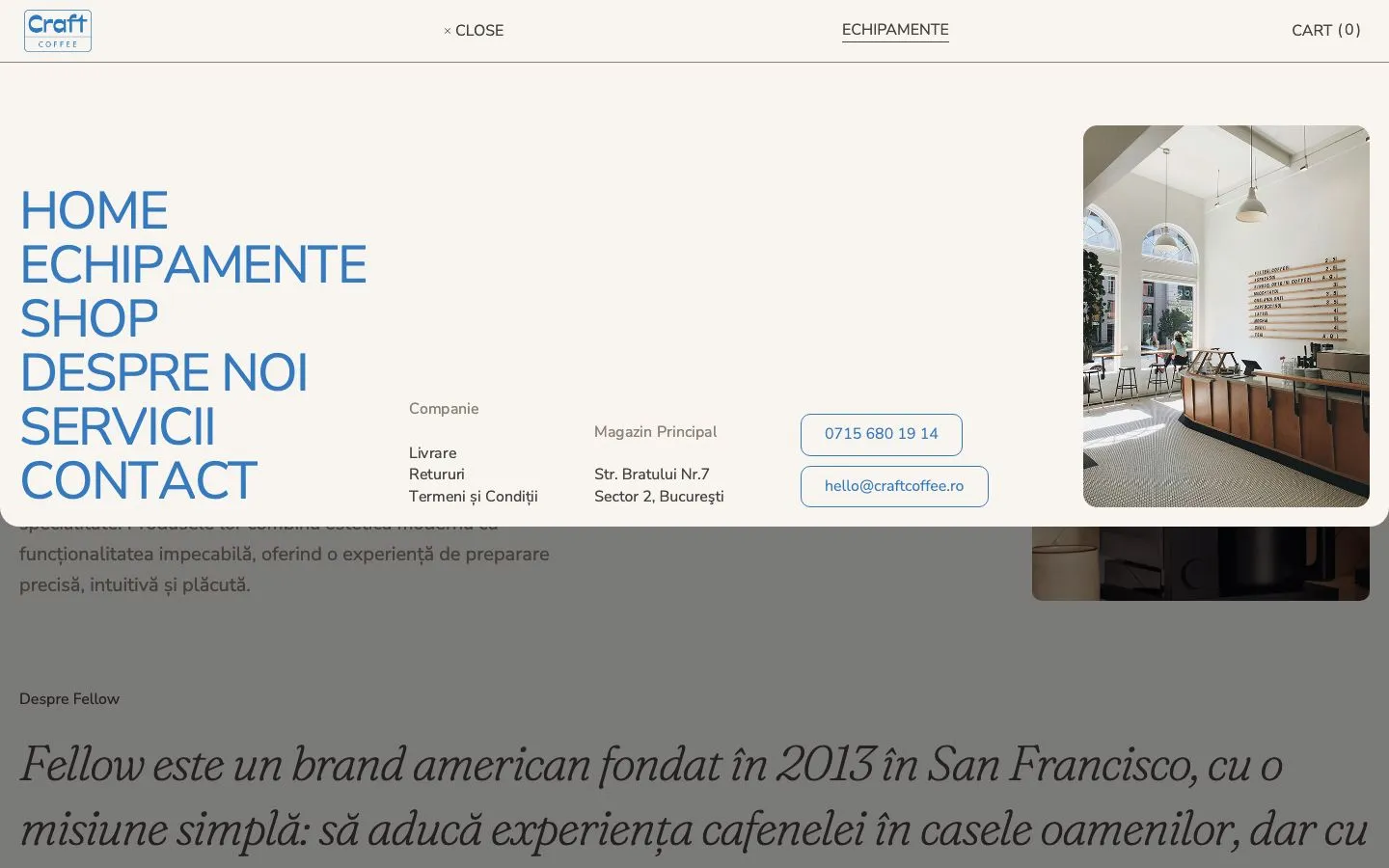
Task: Click the Magazin Principal heading
Action: click(655, 432)
